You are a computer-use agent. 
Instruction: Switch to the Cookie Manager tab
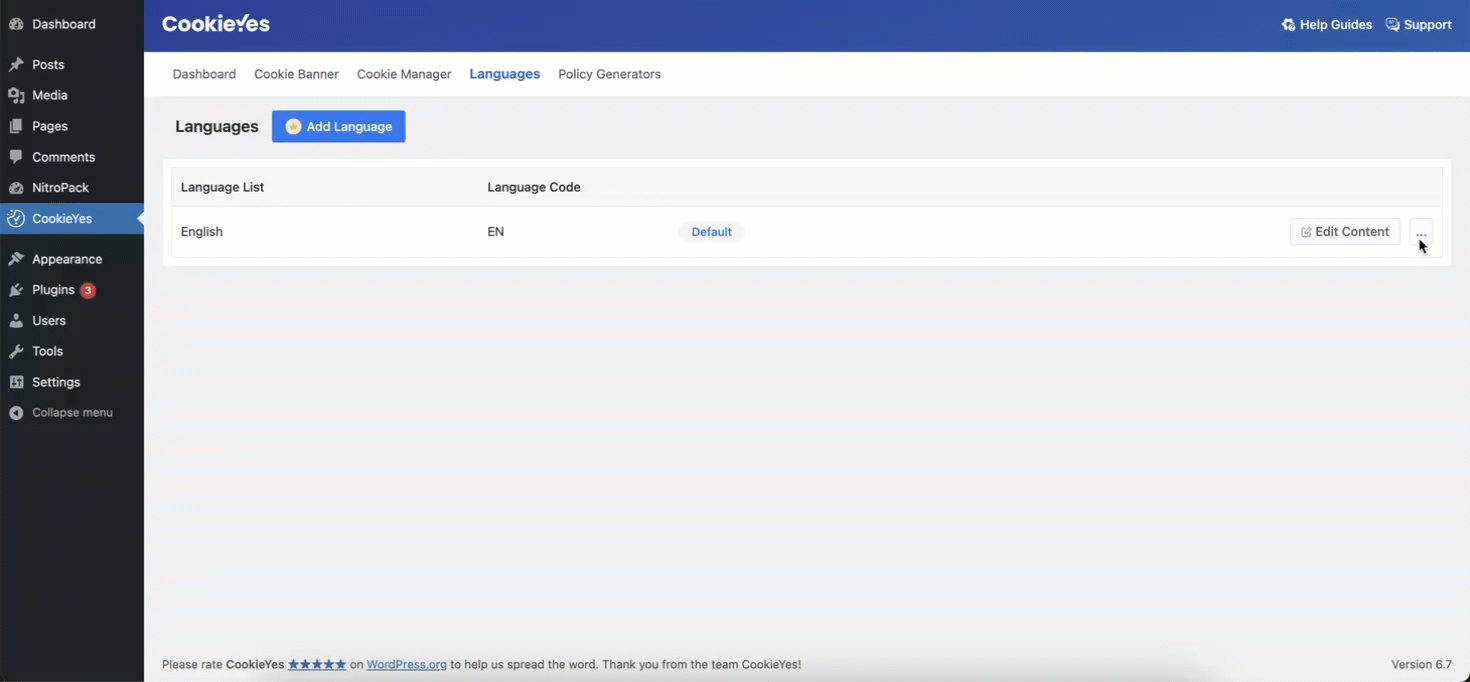[x=404, y=74]
